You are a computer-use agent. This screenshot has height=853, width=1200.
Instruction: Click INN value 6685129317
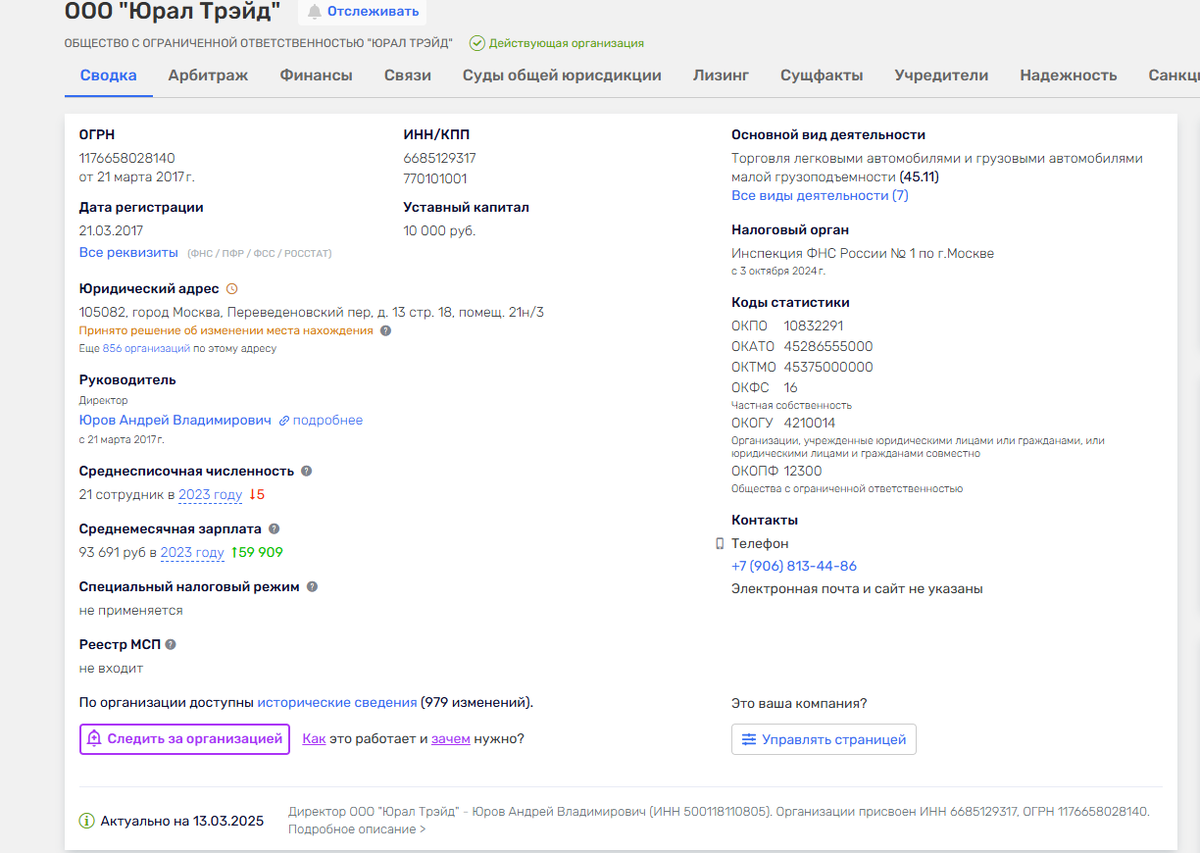(440, 158)
